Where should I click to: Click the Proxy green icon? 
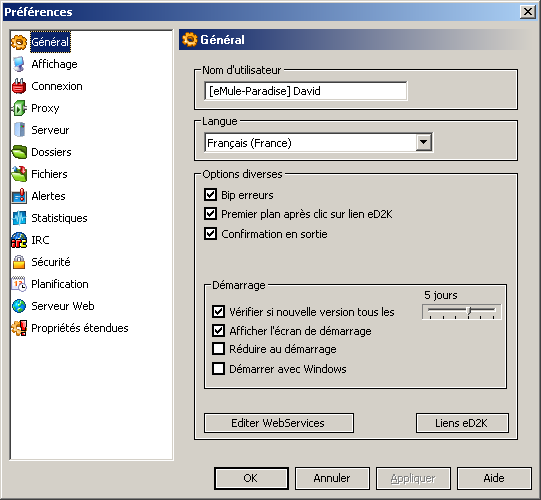coord(19,108)
